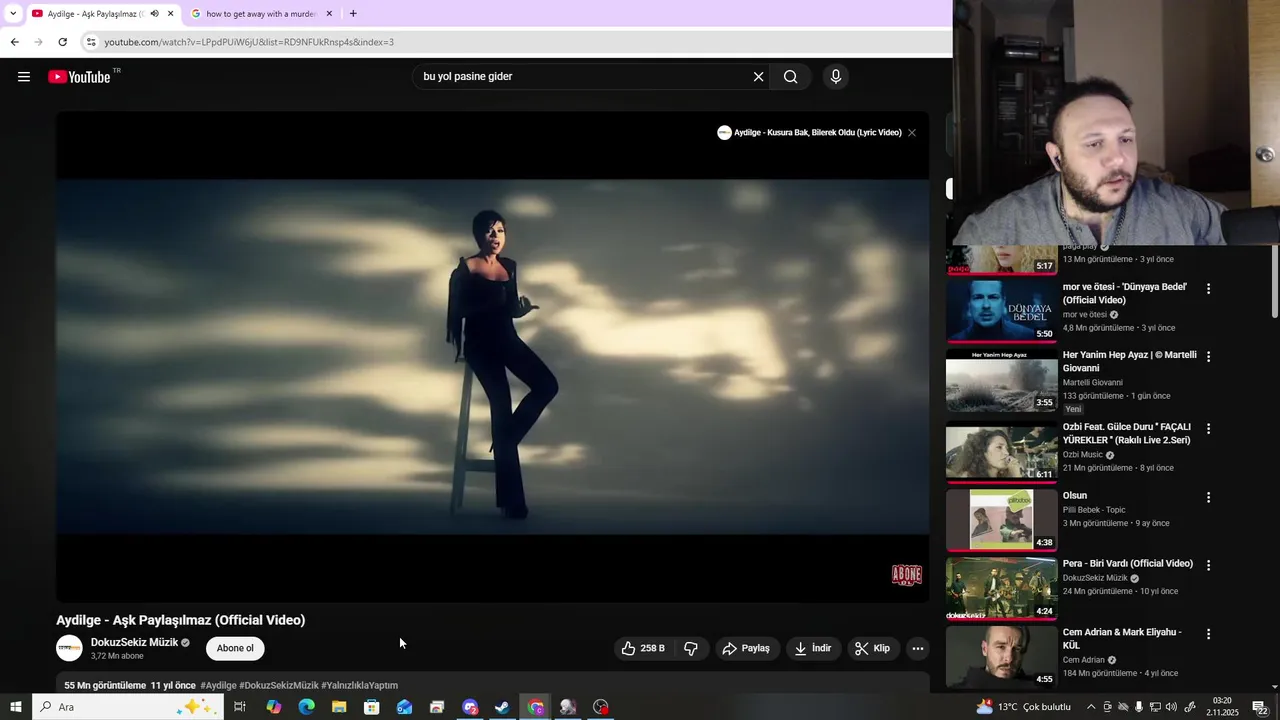This screenshot has height=720, width=1280.
Task: Open options for 'Her Yanim Hep Ayaz'
Action: [1208, 356]
